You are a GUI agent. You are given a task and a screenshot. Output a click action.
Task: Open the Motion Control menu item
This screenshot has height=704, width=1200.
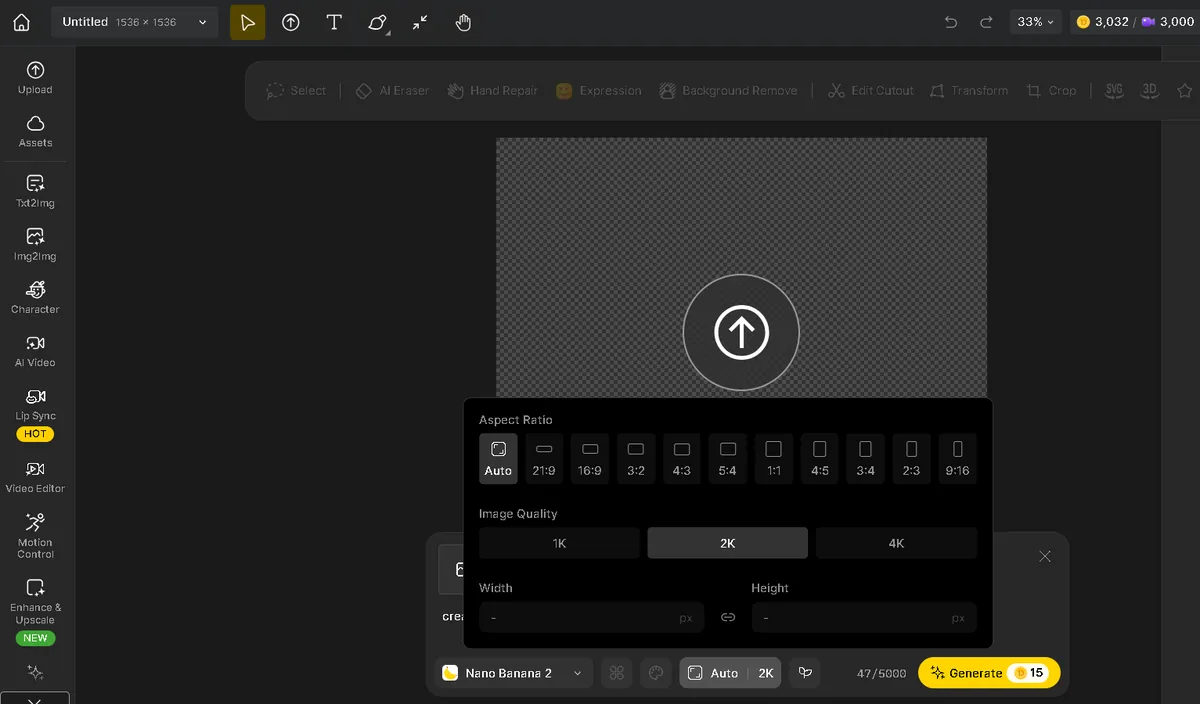tap(35, 534)
